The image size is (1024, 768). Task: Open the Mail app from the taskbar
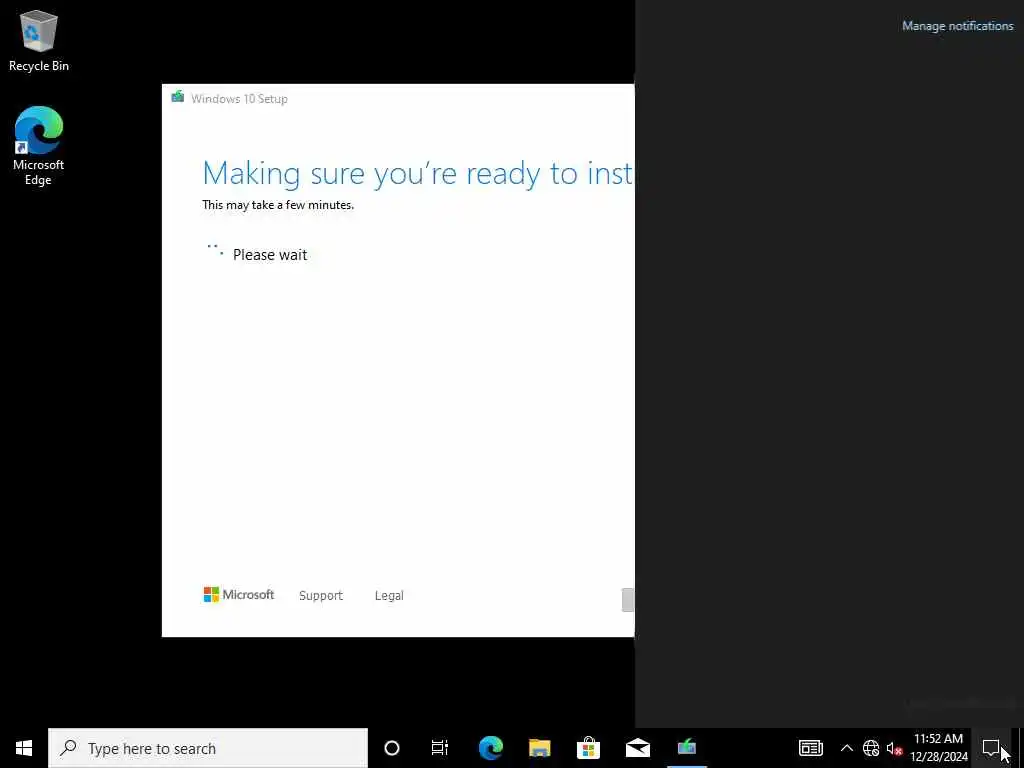pyautogui.click(x=637, y=748)
